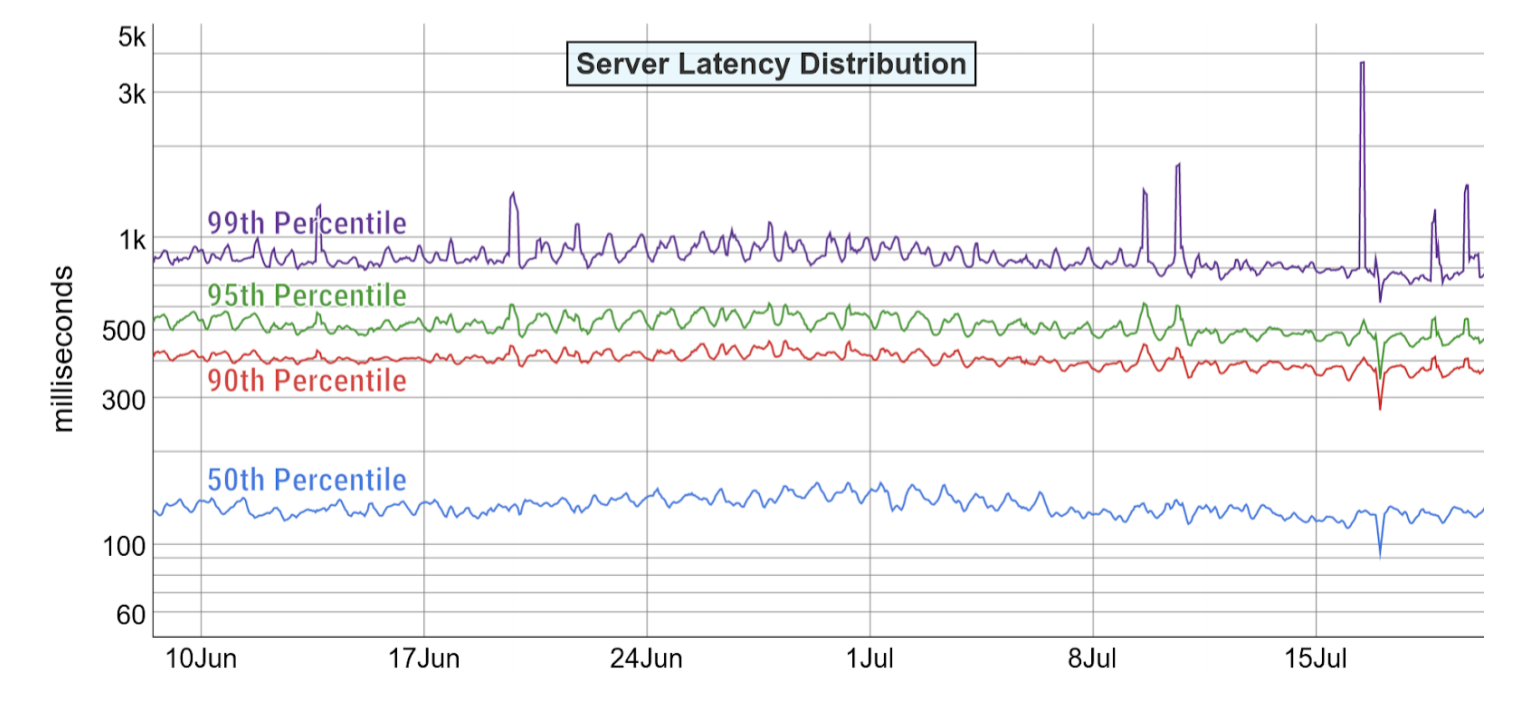
Task: Select the 3k y-axis tick label
Action: click(132, 93)
